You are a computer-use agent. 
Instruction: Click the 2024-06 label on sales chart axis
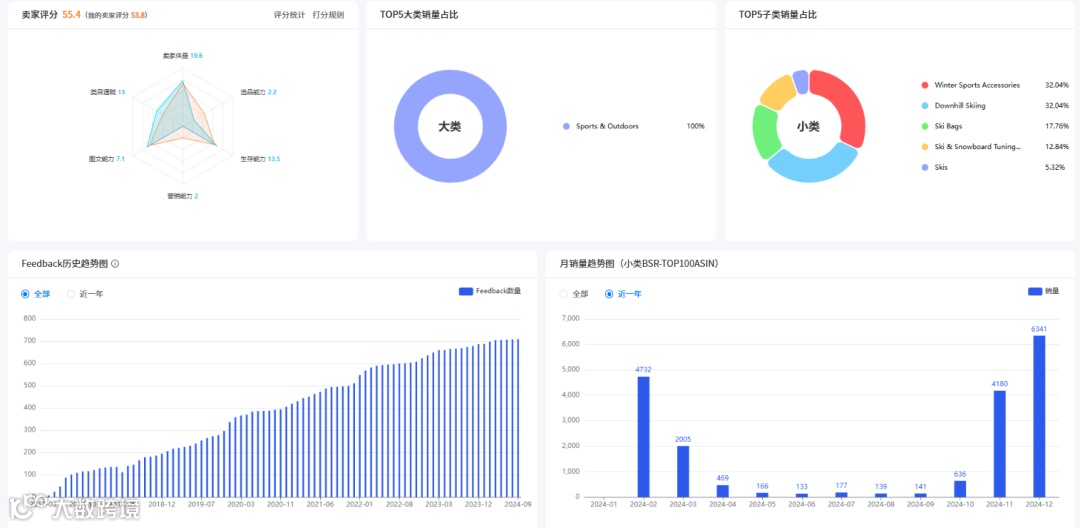(802, 505)
